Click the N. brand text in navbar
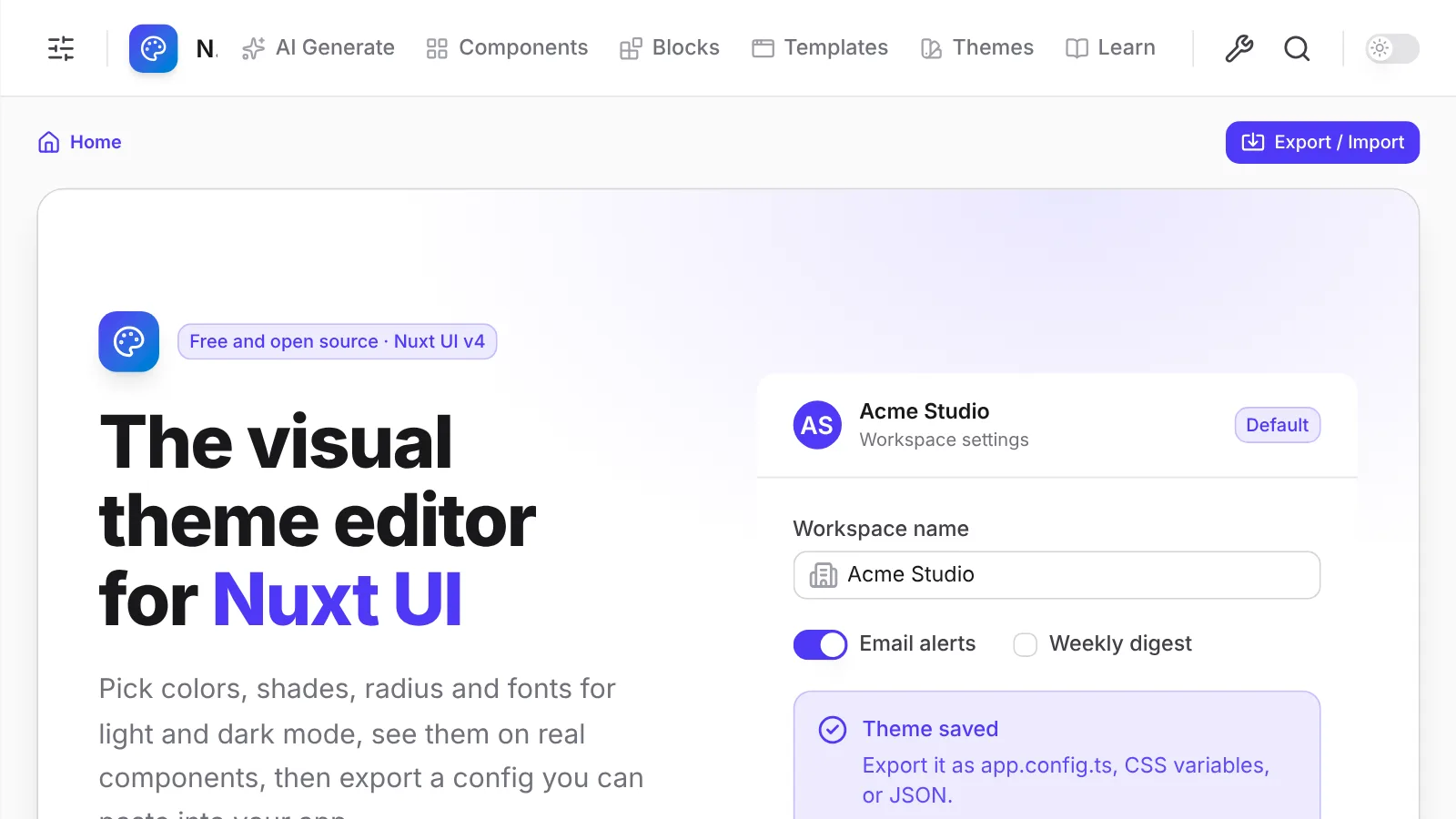The width and height of the screenshot is (1456, 819). tap(207, 48)
